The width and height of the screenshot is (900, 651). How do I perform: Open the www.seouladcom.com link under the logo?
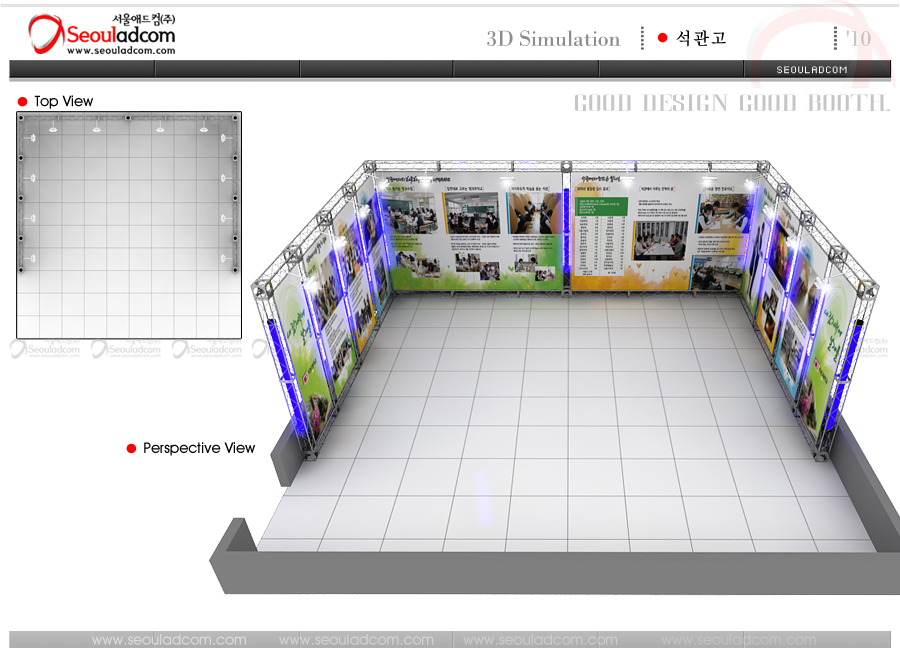[x=120, y=50]
